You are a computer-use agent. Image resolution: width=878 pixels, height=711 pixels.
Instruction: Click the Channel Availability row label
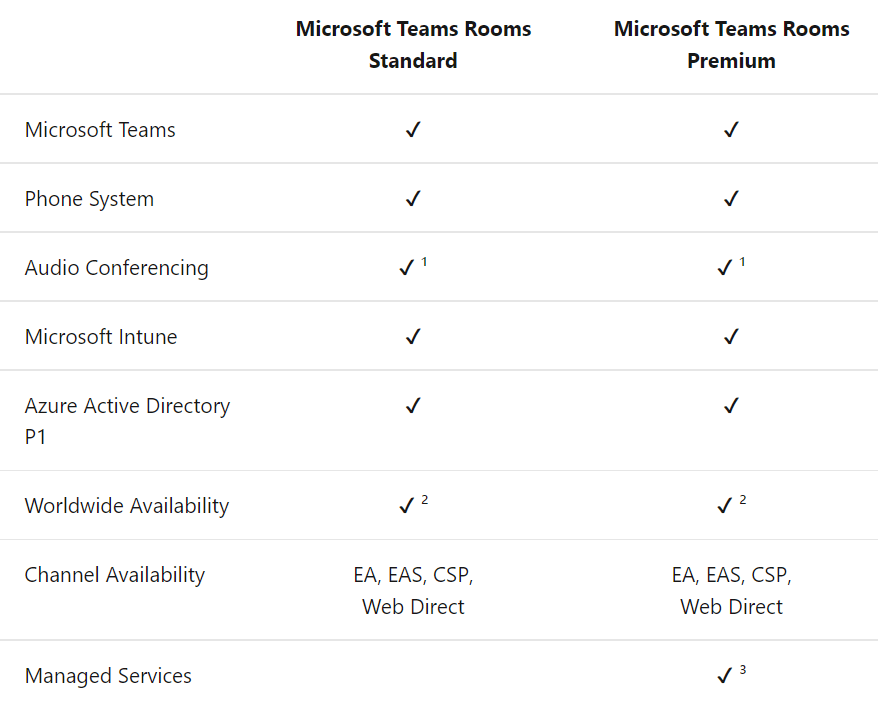114,575
